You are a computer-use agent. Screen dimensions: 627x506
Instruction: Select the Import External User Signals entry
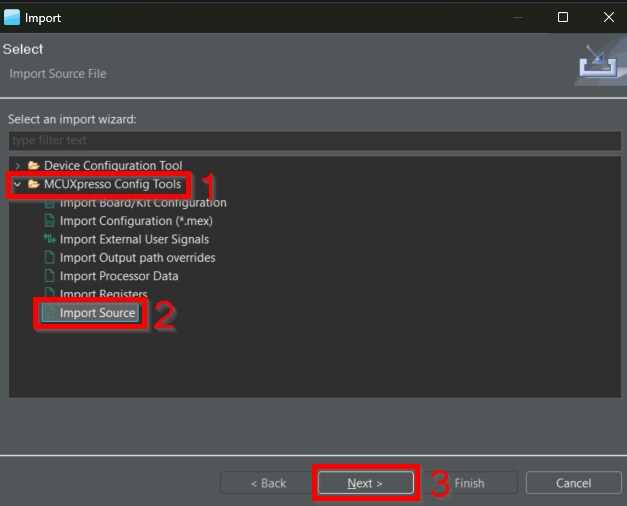coord(134,240)
